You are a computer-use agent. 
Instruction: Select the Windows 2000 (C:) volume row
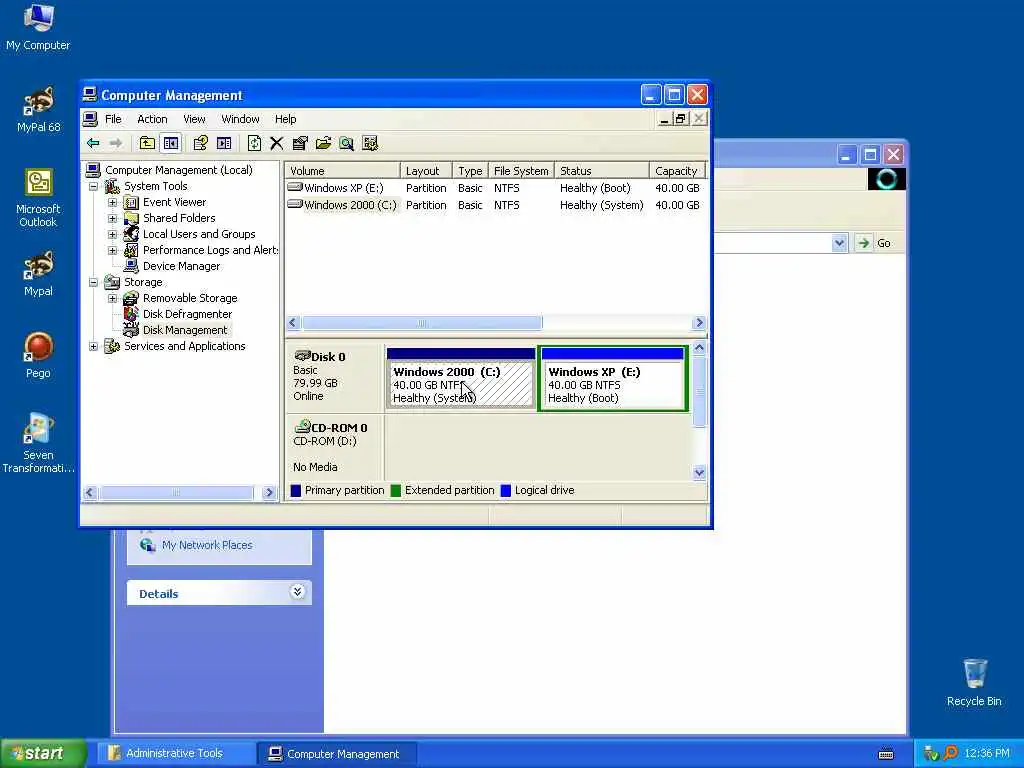(x=496, y=205)
